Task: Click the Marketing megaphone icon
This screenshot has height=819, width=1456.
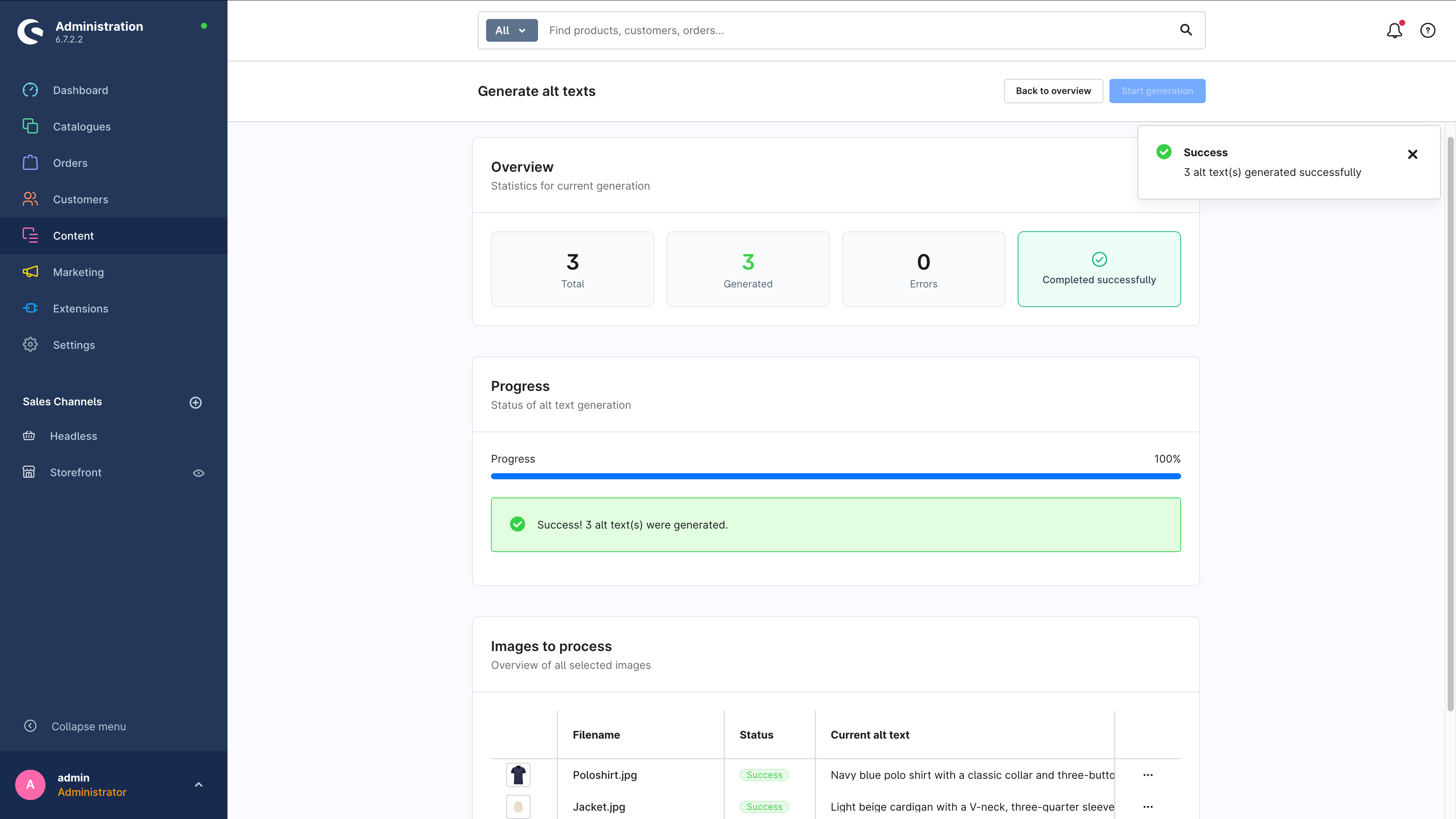Action: 30,272
